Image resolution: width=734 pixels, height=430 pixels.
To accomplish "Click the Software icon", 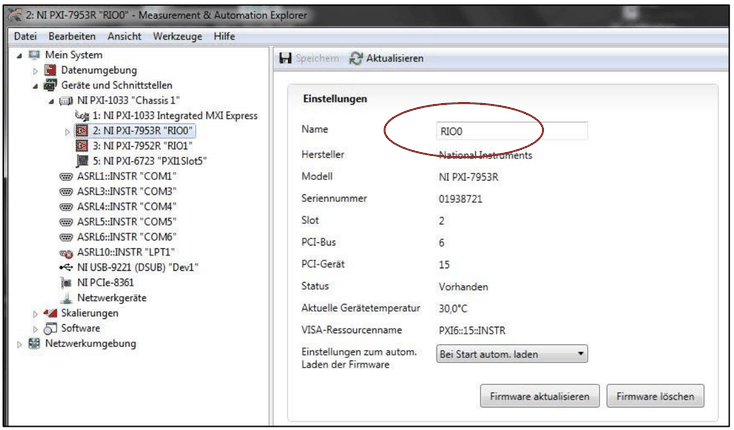I will click(x=50, y=328).
